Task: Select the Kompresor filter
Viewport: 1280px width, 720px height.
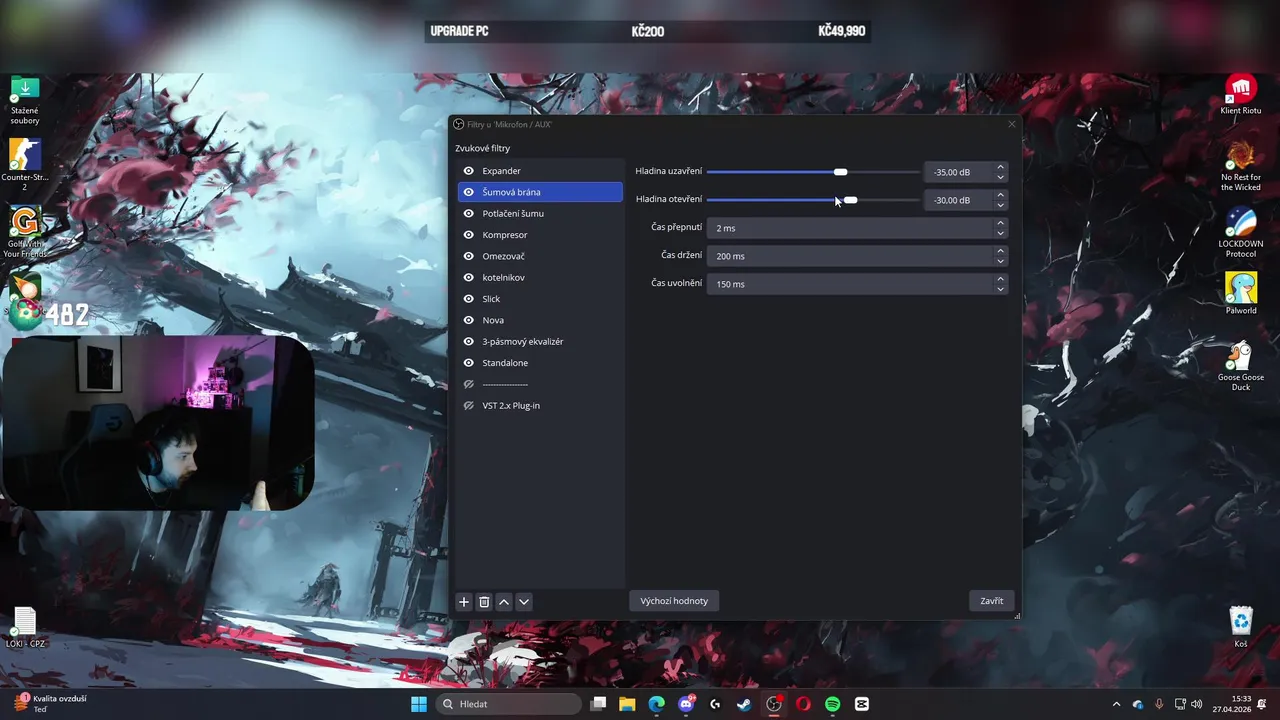Action: (x=540, y=235)
